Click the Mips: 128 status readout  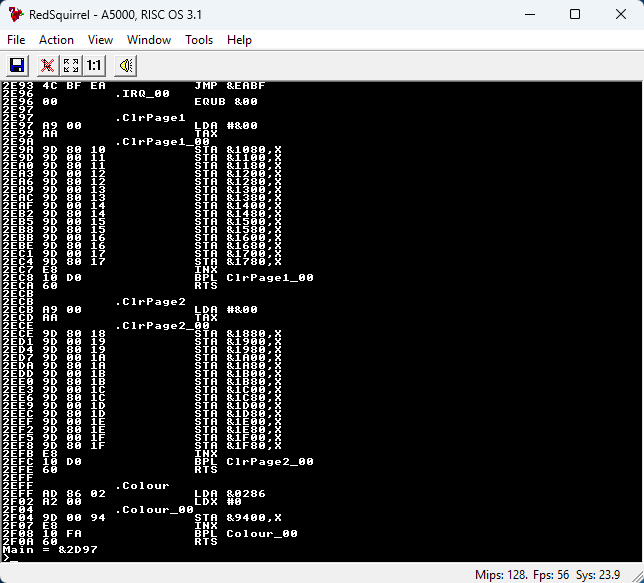click(501, 574)
